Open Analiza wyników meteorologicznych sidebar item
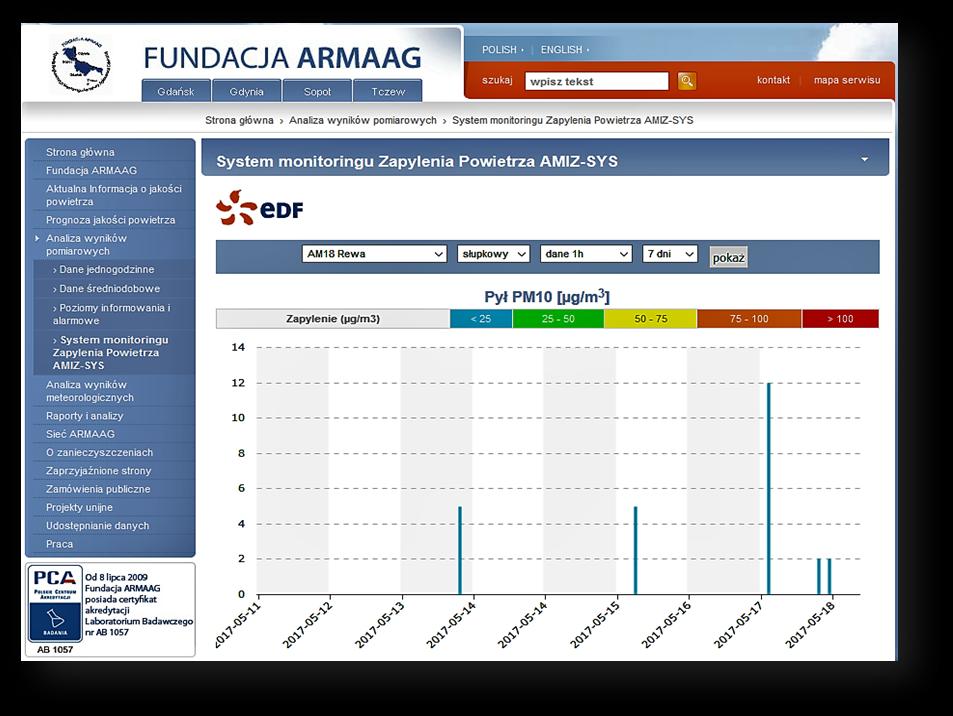The image size is (953, 716). pos(90,391)
